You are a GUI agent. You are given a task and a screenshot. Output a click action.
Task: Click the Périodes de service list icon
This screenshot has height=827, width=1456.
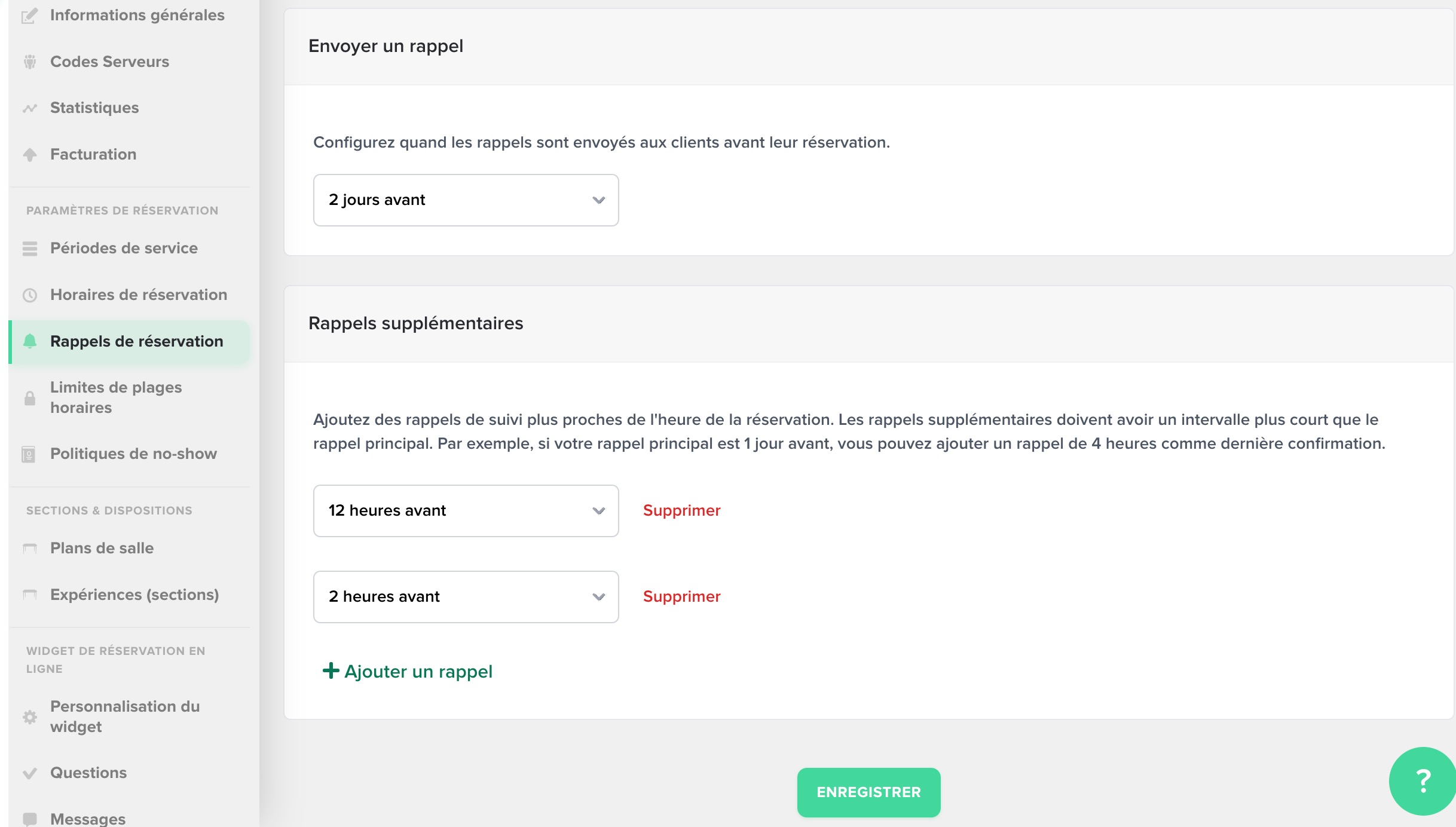[x=30, y=249]
